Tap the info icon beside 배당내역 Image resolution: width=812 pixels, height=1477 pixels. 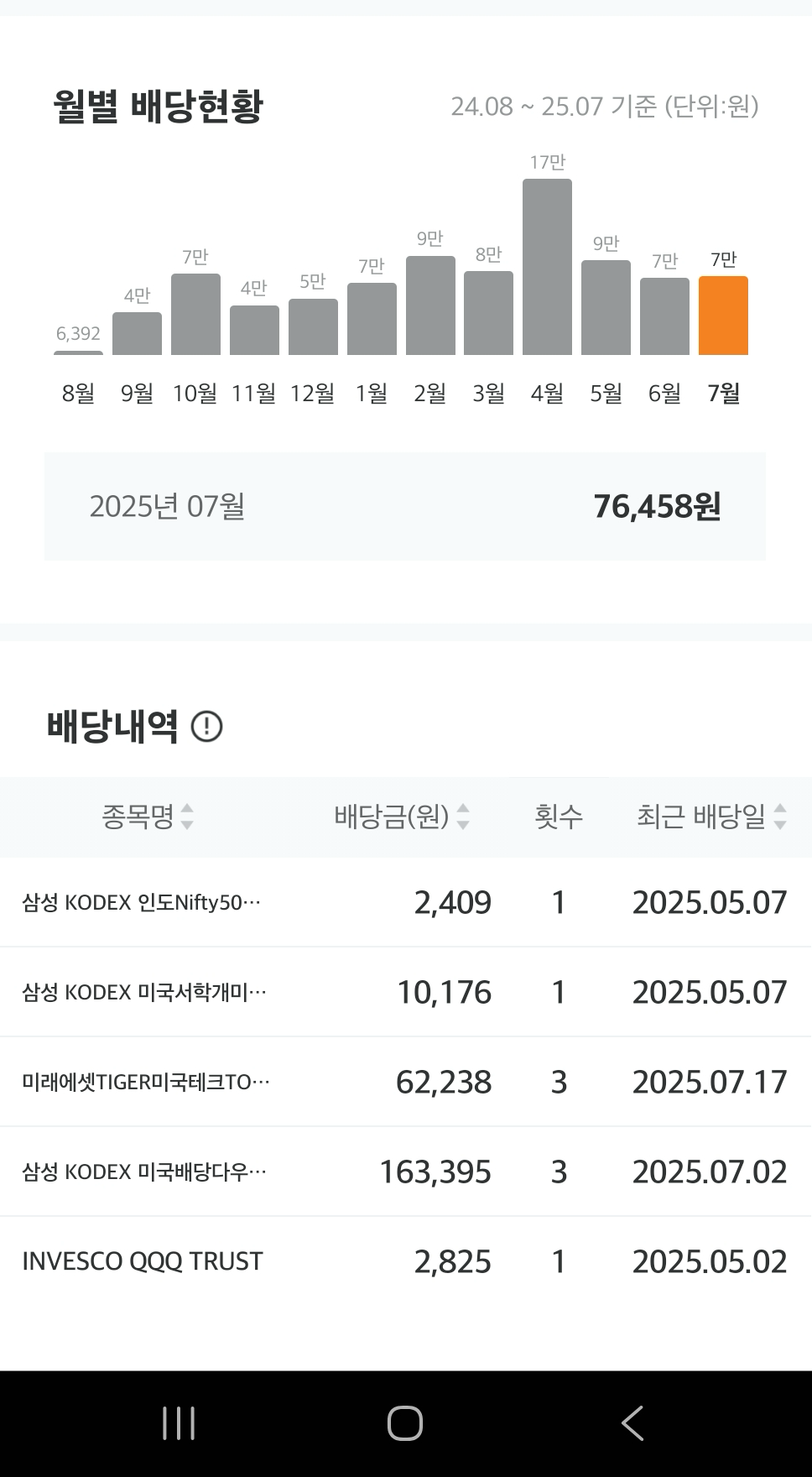(x=206, y=726)
